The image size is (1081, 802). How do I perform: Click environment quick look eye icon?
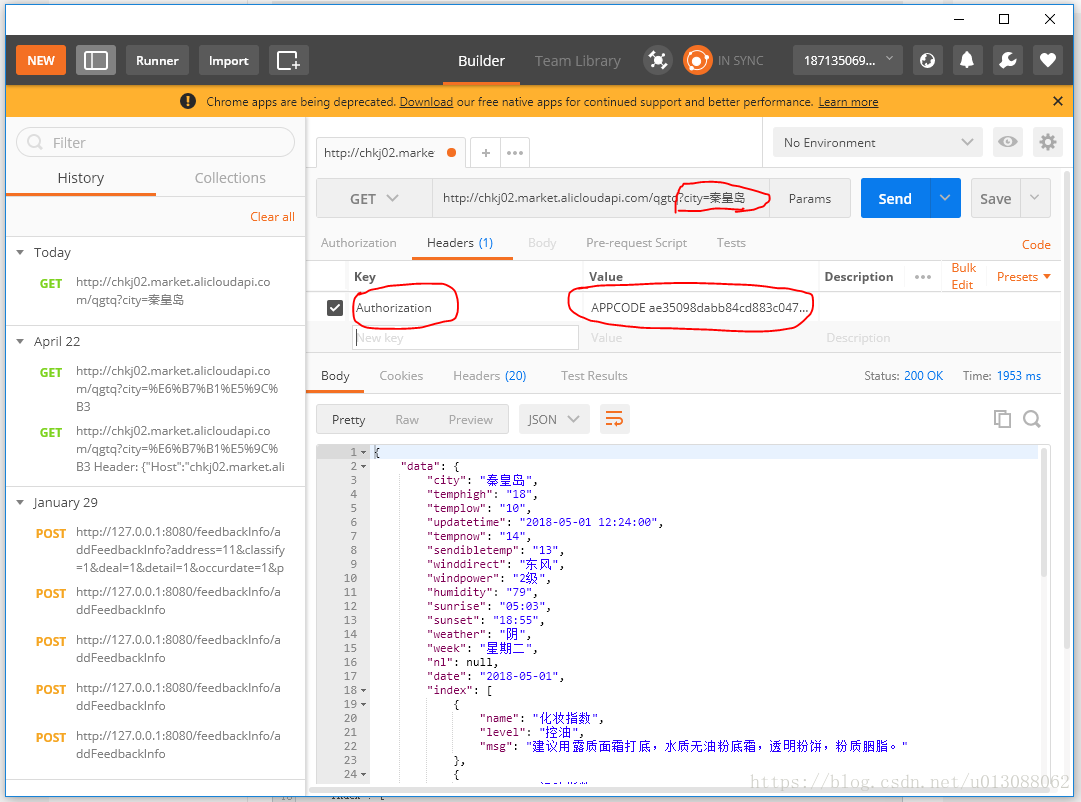tap(1007, 142)
